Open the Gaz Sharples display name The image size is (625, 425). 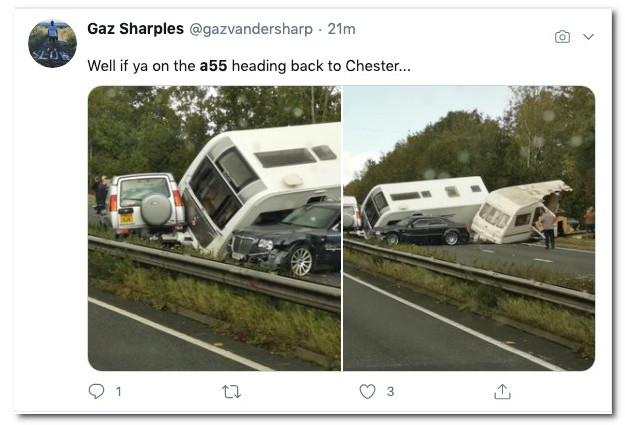136,29
